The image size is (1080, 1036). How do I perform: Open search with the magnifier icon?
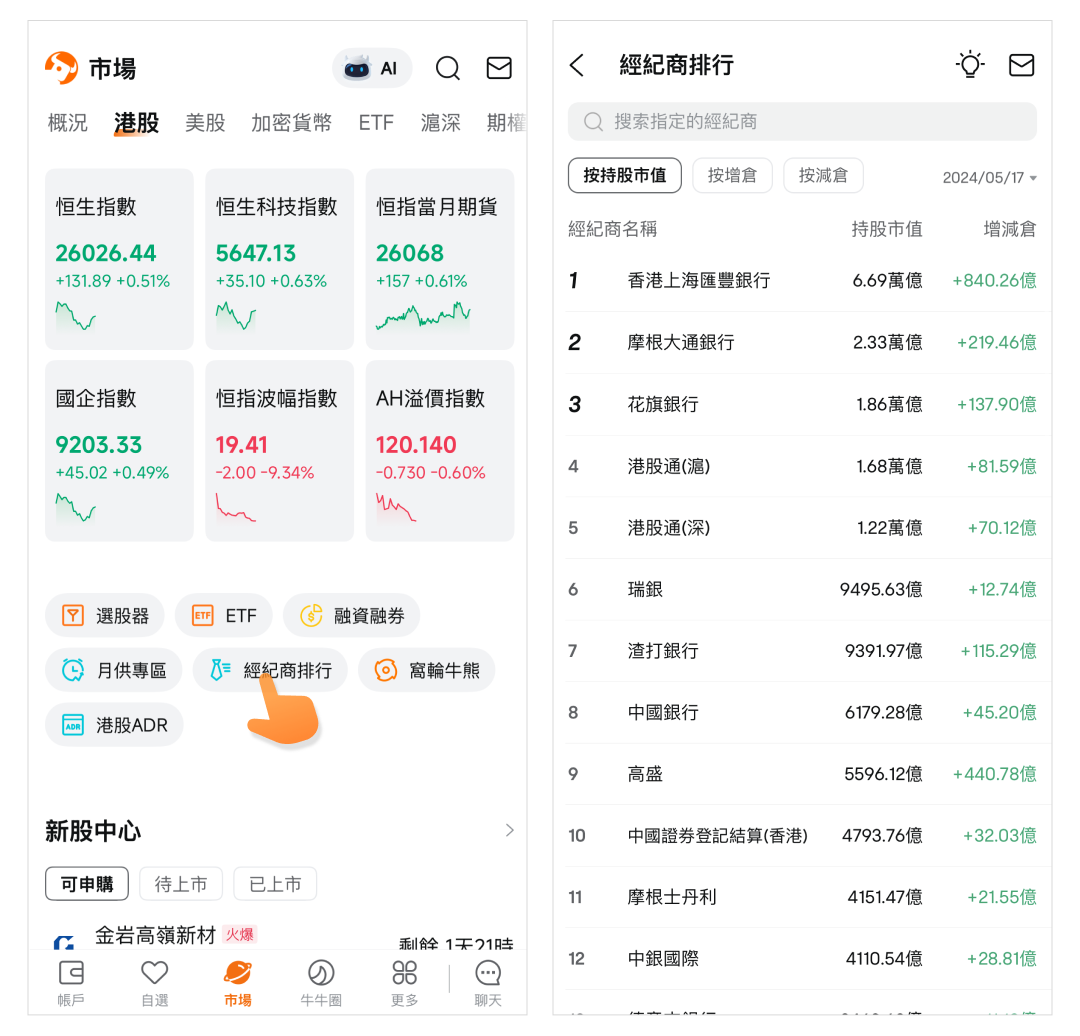(448, 68)
